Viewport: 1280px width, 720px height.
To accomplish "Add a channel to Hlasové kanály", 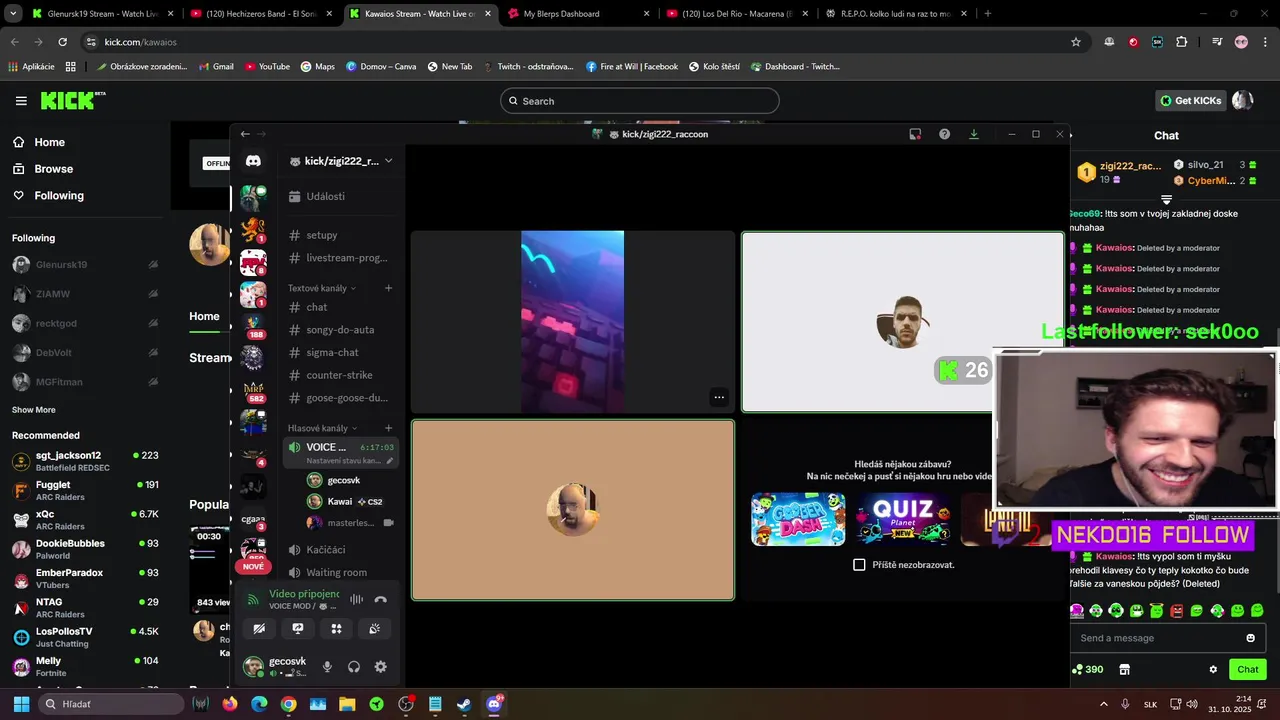I will click(x=388, y=428).
